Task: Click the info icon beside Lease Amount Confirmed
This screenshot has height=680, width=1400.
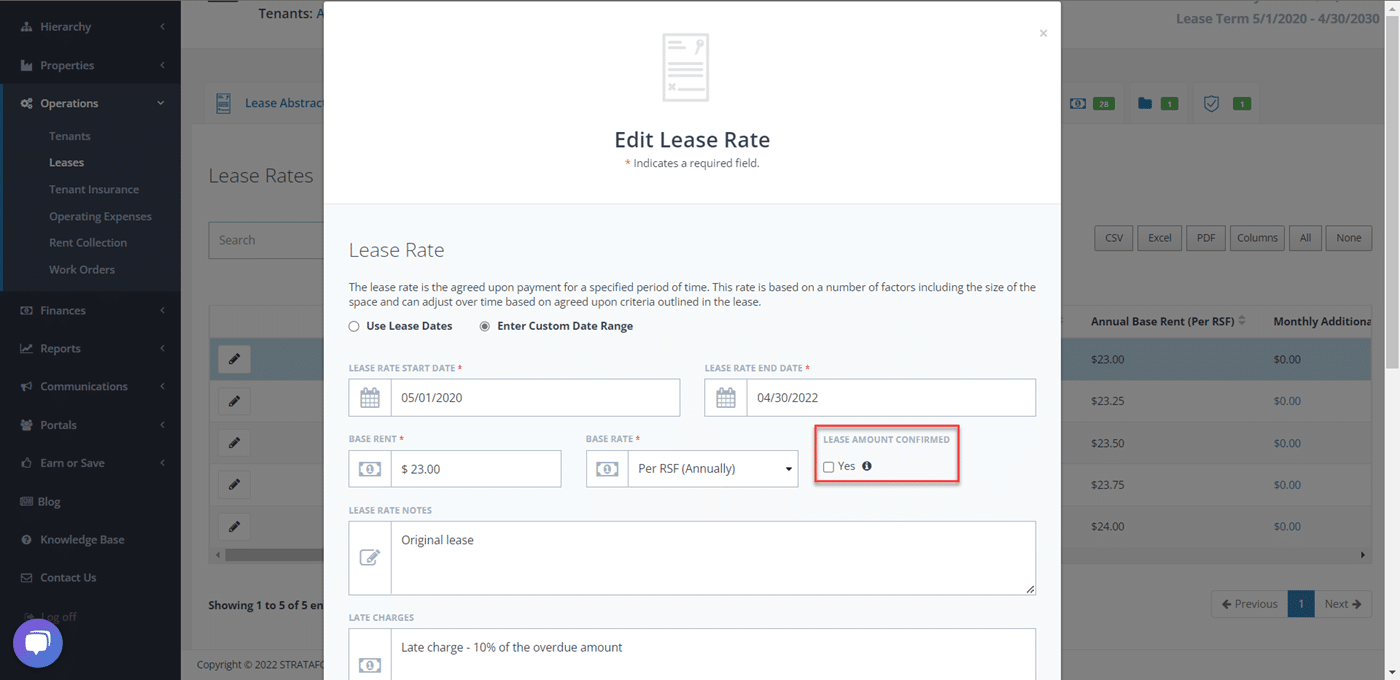Action: tap(867, 466)
